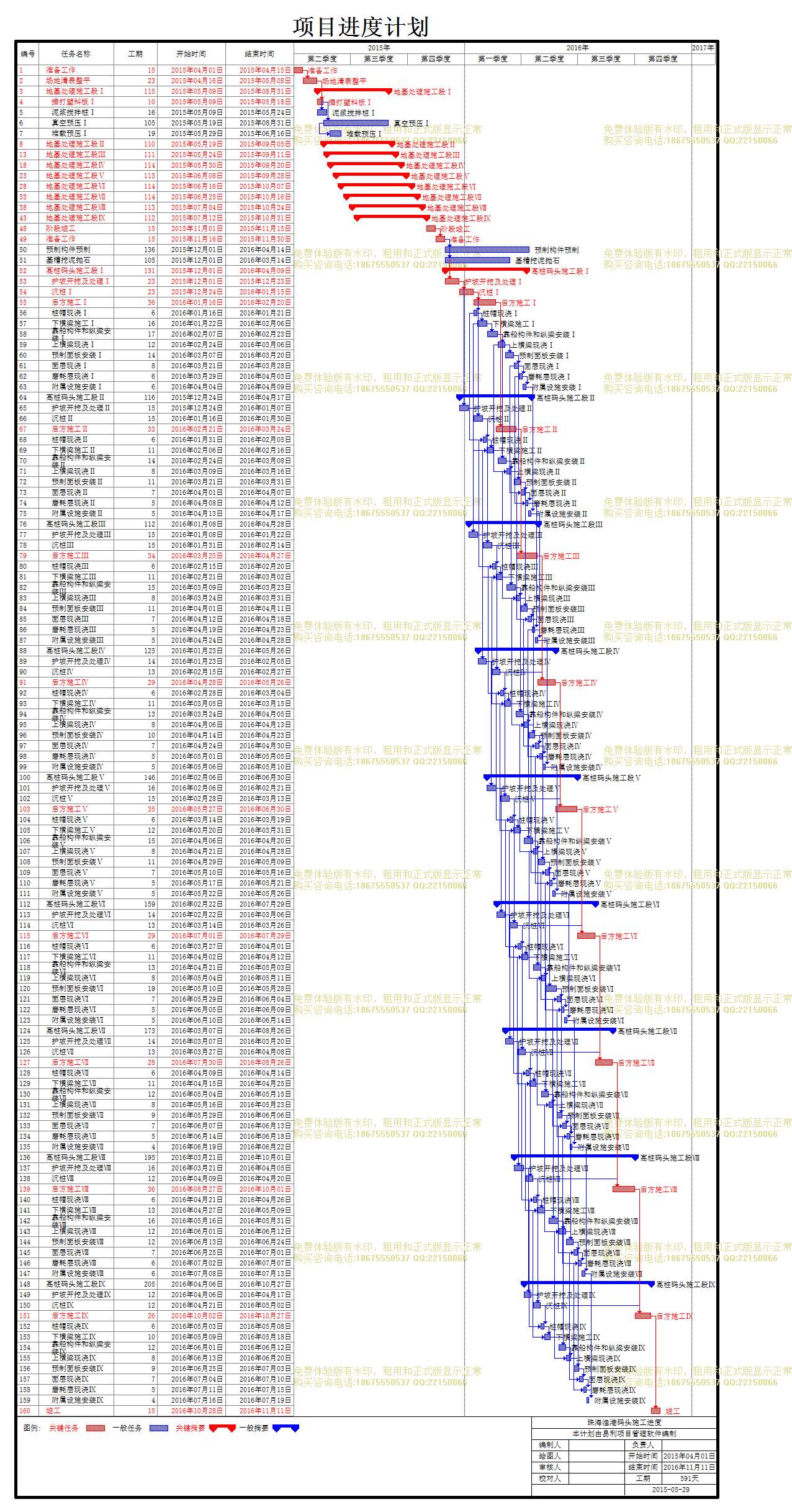Select 高桩码头施工段Ⅰ task name in table
The width and height of the screenshot is (792, 1512).
tap(74, 271)
